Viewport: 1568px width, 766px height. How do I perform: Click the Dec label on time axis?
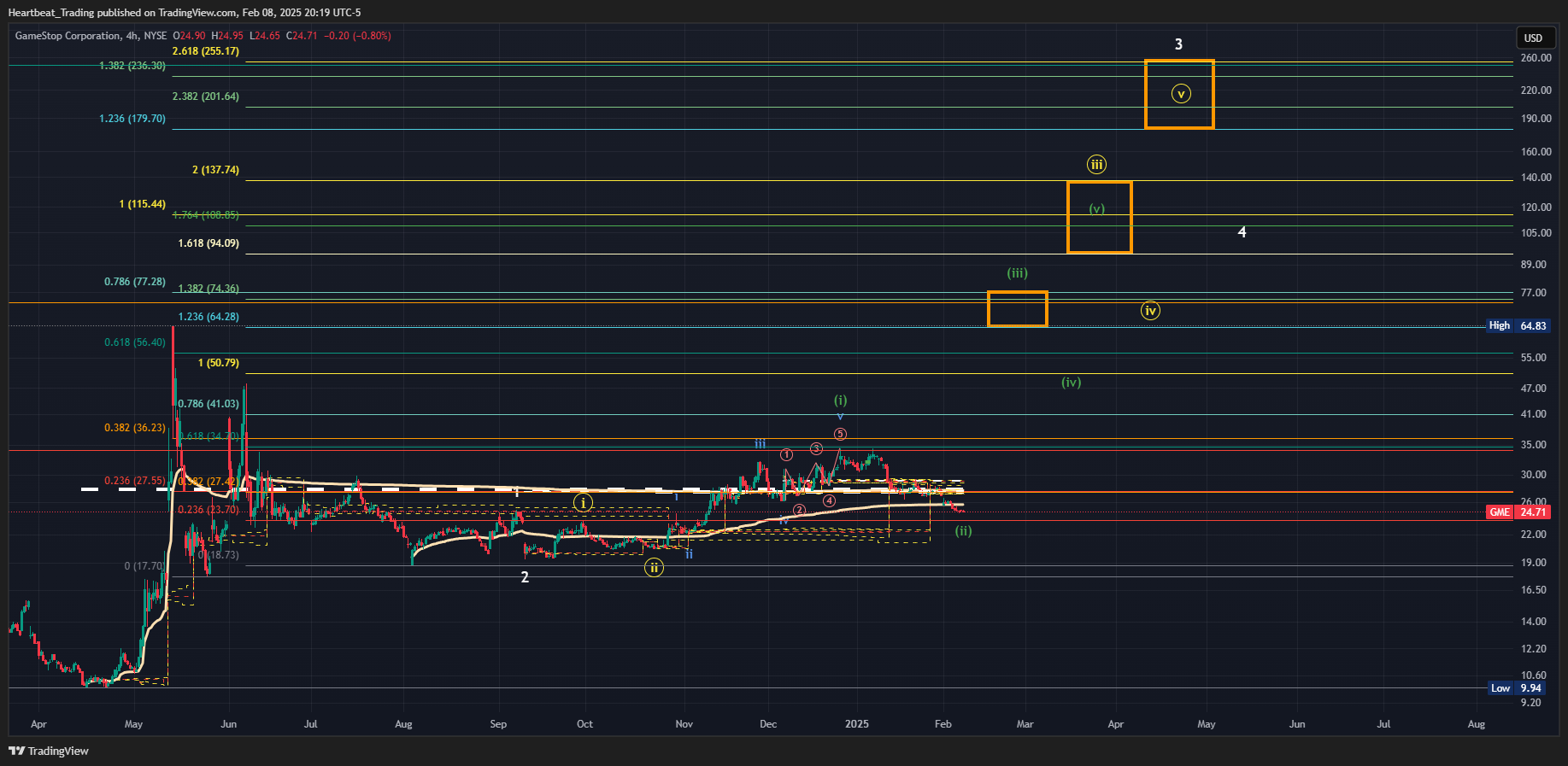(768, 724)
